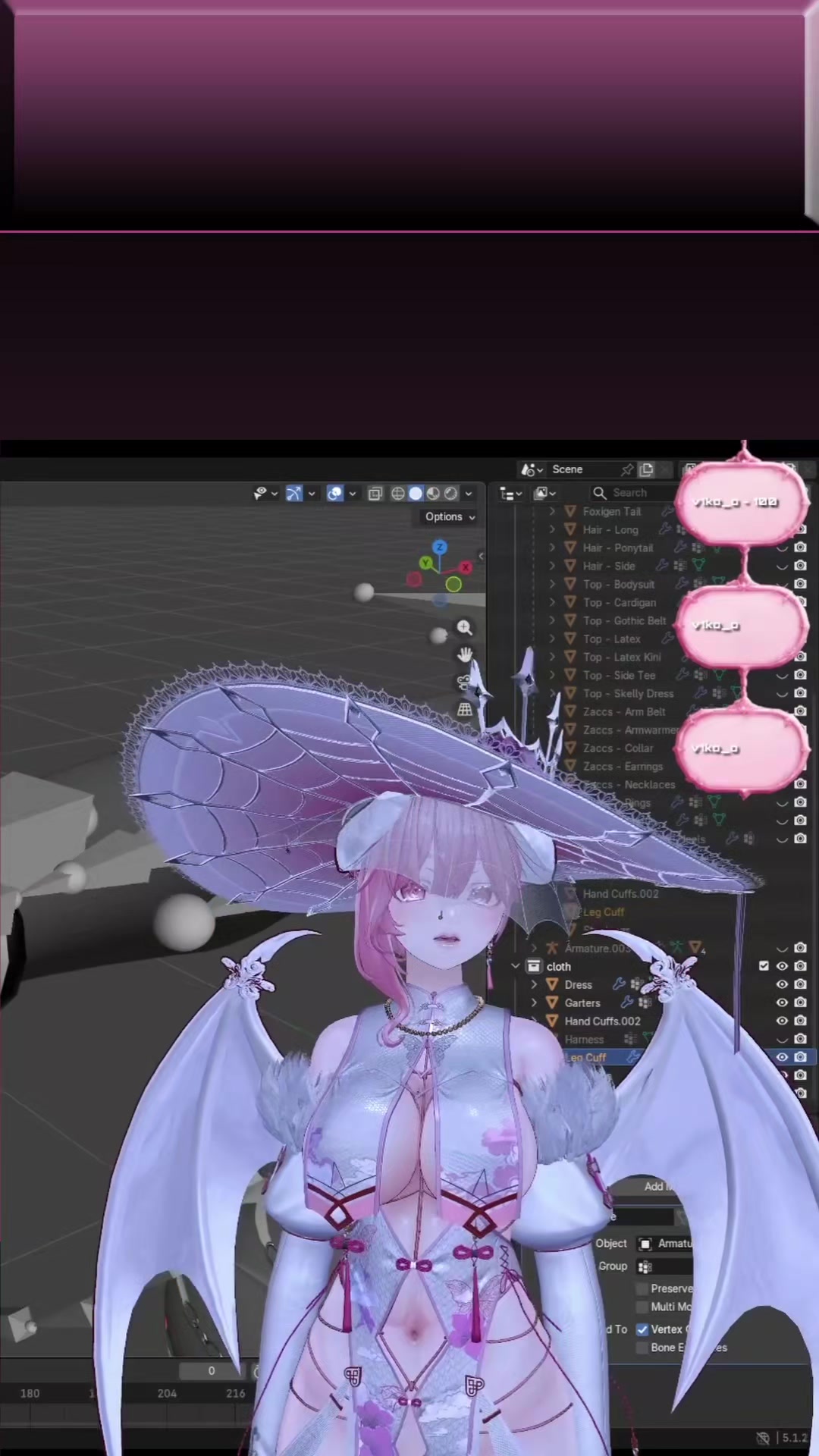Click the Armature Object field

pyautogui.click(x=664, y=1244)
